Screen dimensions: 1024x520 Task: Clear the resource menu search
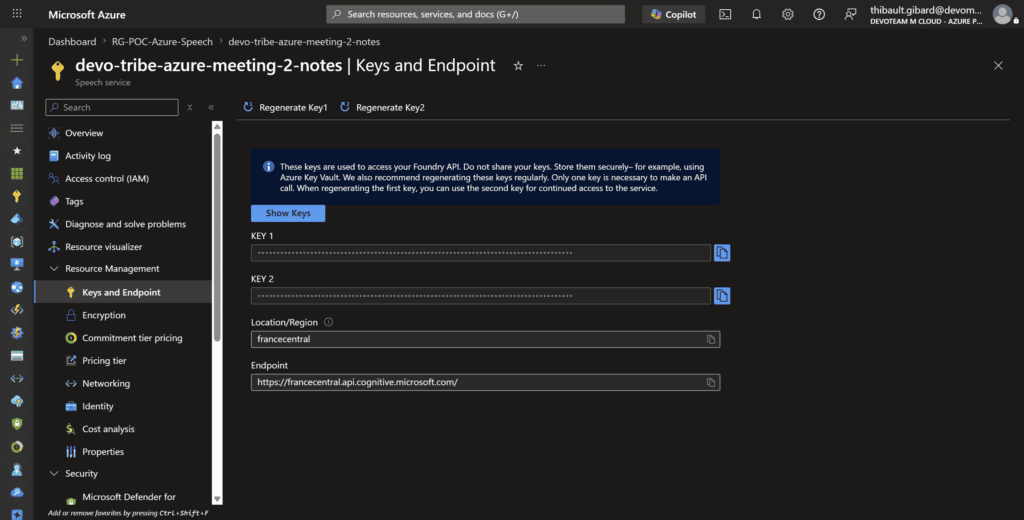[x=189, y=107]
